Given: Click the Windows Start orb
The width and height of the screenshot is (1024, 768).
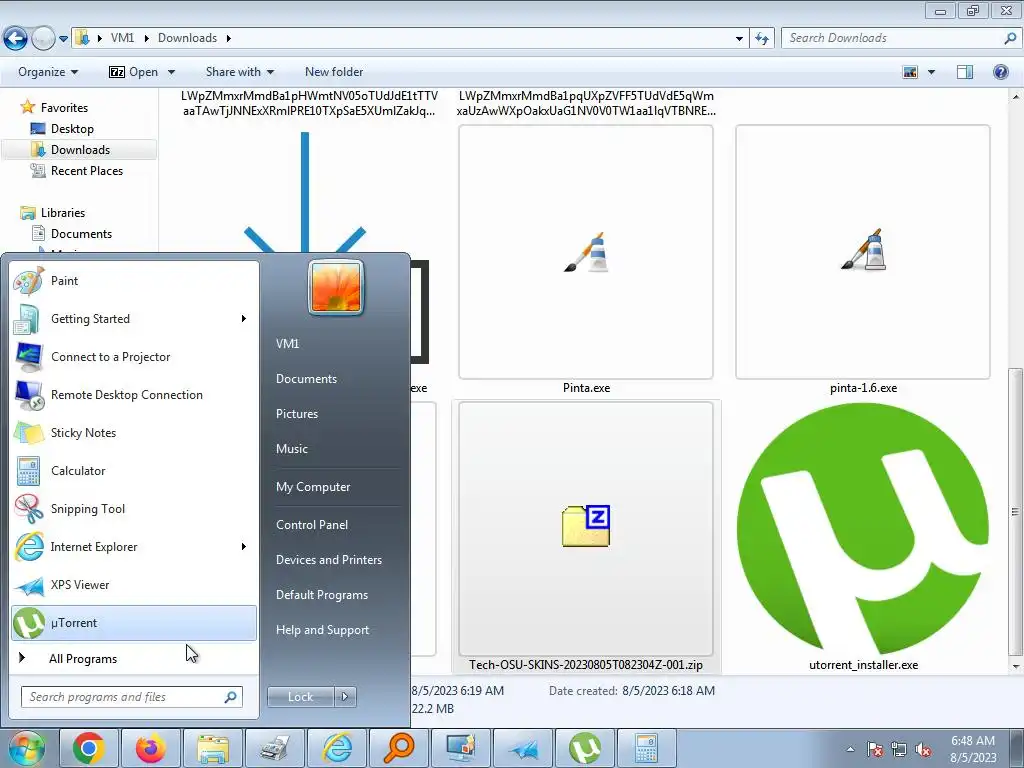Looking at the screenshot, I should click(27, 747).
